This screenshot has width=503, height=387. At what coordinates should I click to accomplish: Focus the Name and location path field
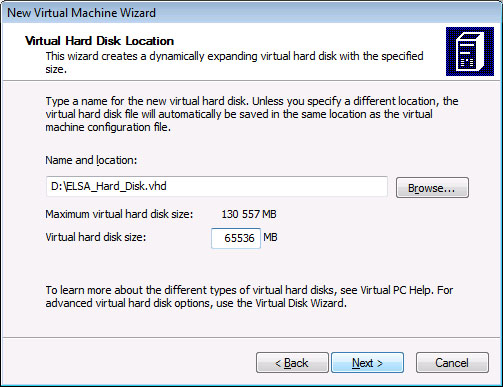click(x=217, y=187)
